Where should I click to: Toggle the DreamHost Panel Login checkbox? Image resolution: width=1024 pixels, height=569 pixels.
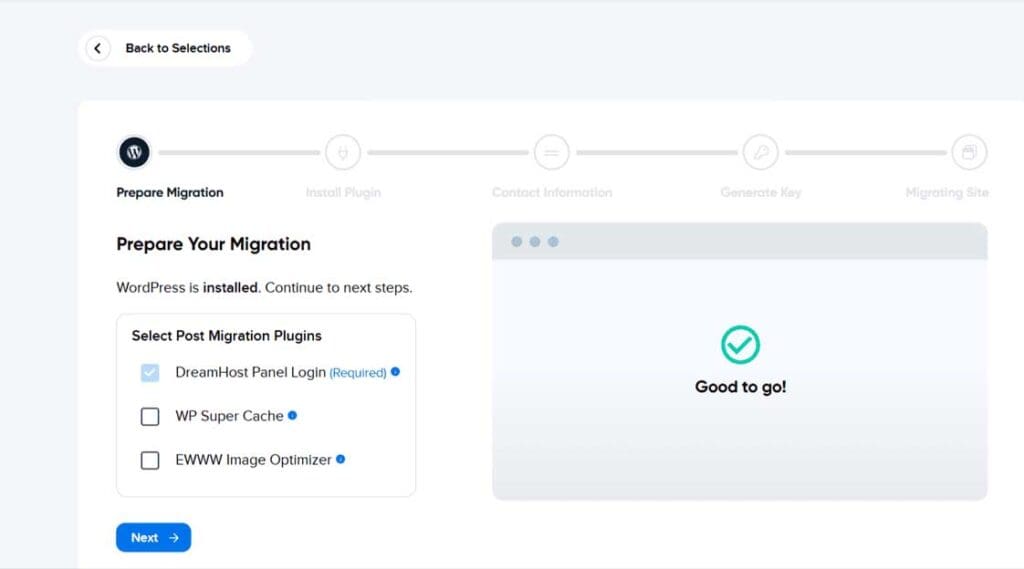(150, 372)
